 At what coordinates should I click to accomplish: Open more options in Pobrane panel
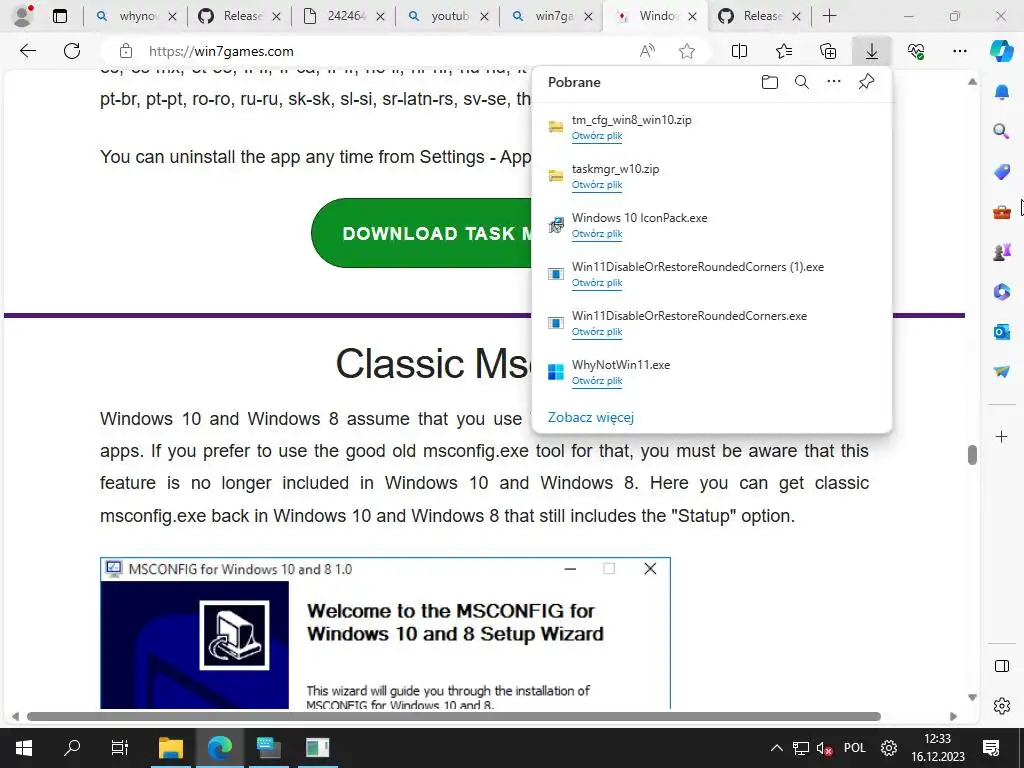834,82
